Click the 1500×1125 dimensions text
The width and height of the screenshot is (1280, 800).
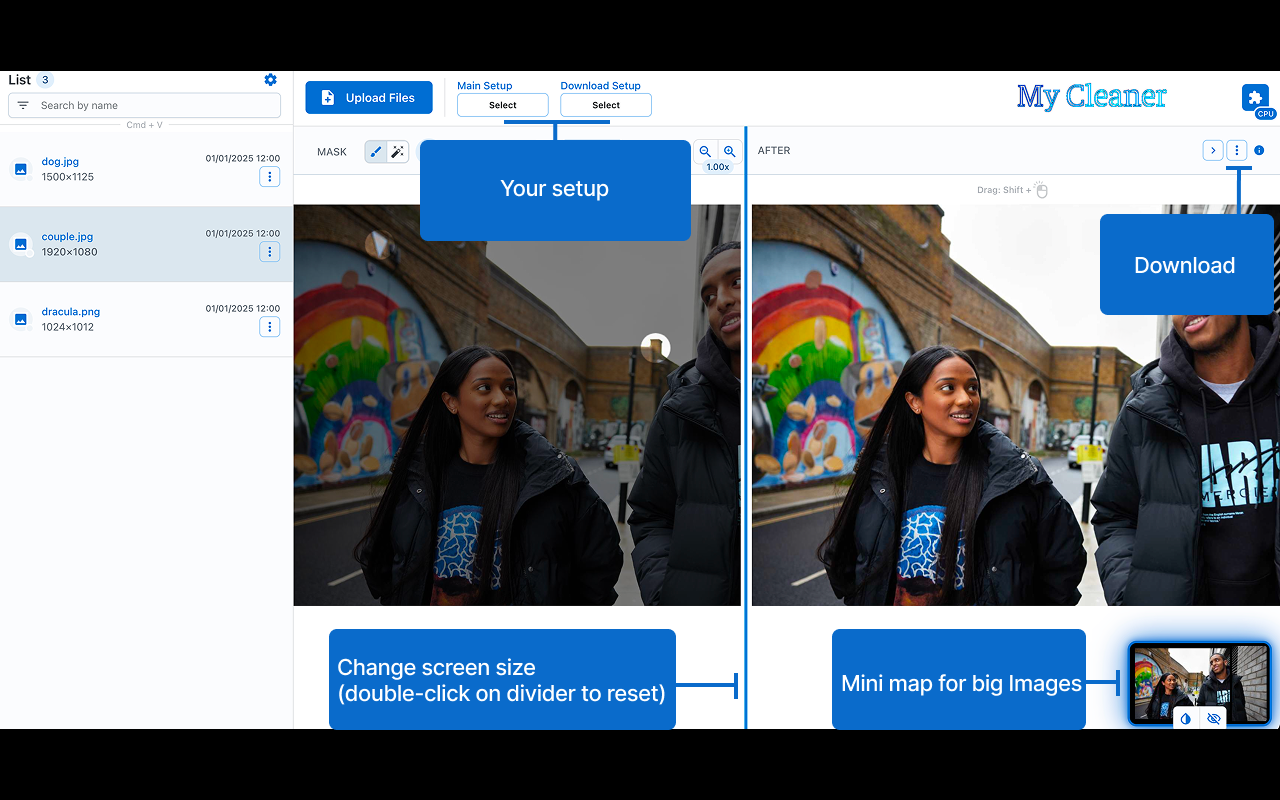point(68,177)
